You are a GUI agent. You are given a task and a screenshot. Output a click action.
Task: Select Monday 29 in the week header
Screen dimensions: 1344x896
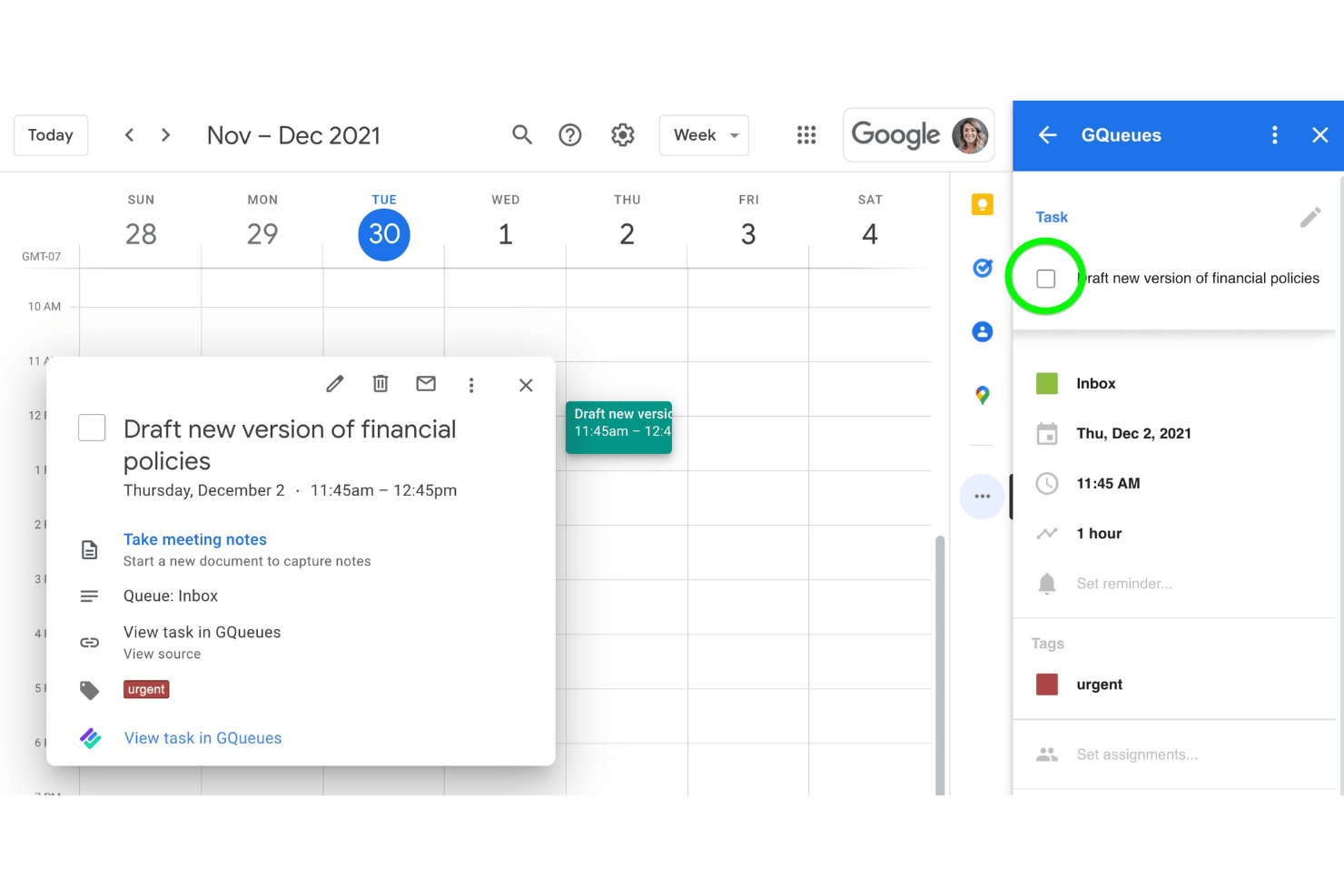(x=262, y=234)
